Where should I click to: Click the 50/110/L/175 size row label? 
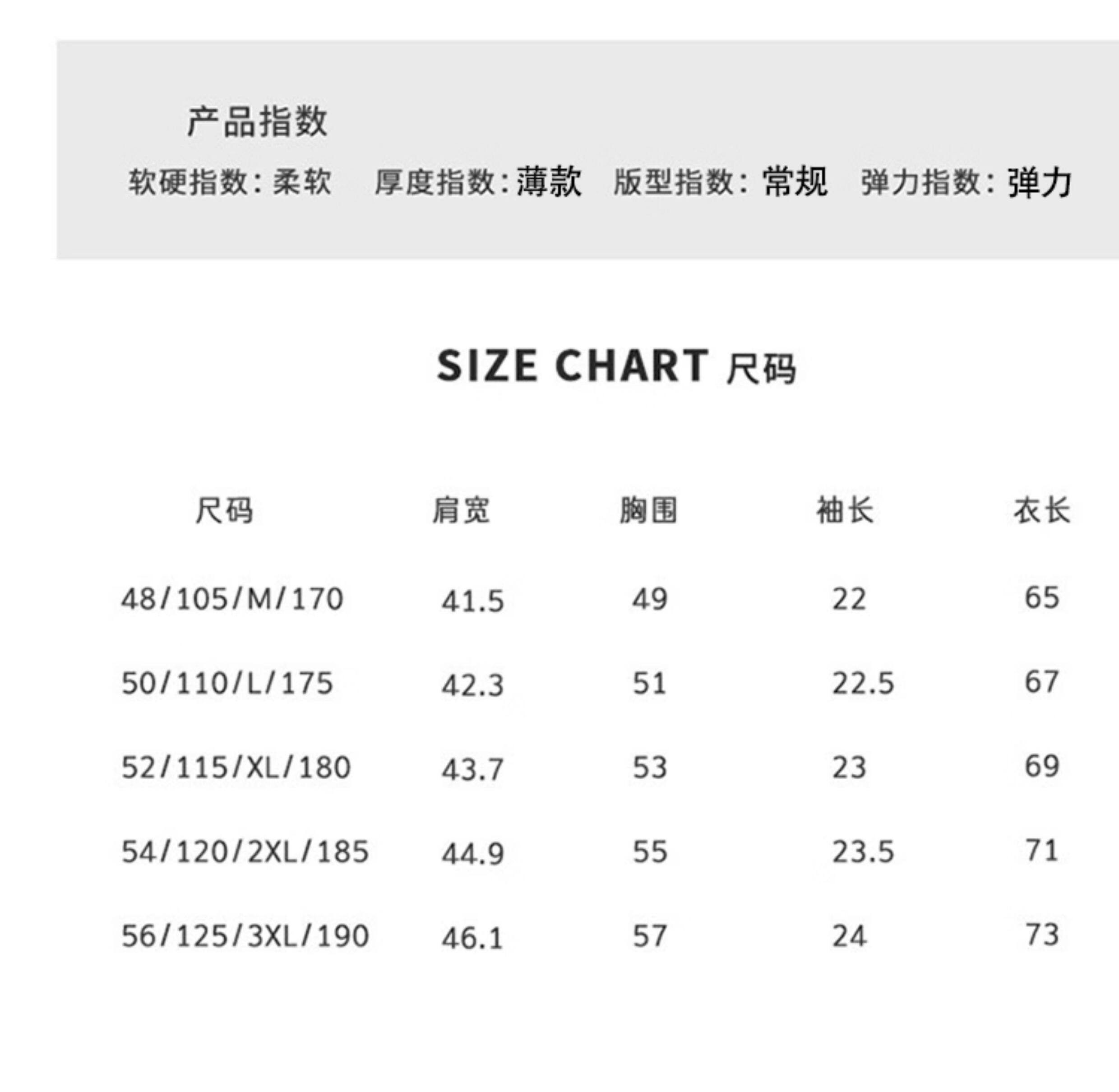point(227,684)
